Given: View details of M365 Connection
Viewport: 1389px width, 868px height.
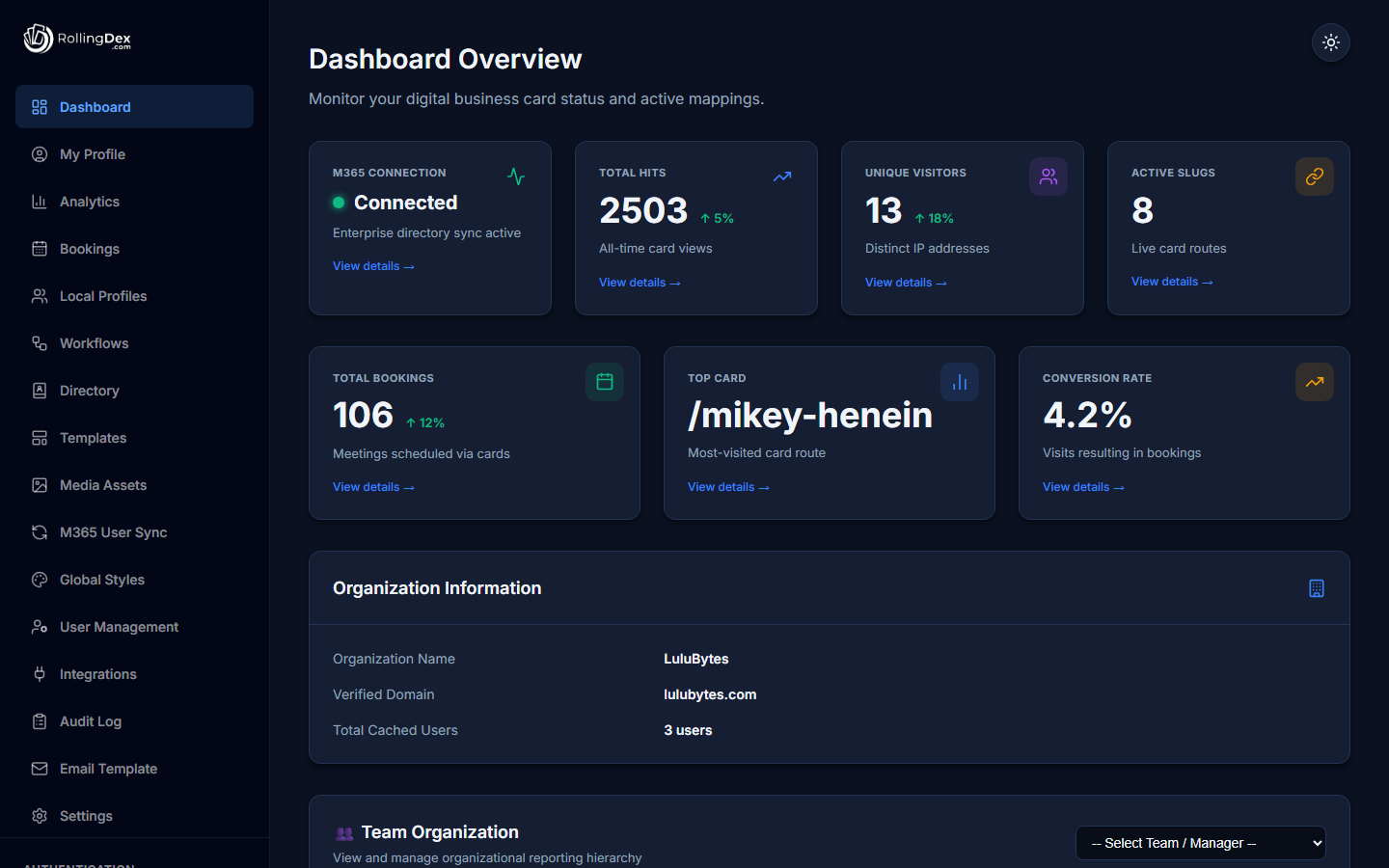Looking at the screenshot, I should [x=373, y=266].
